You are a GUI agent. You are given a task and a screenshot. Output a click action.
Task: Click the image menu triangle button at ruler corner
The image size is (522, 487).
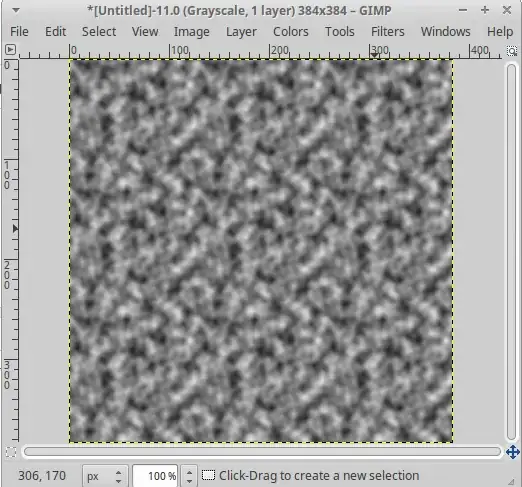pos(10,50)
